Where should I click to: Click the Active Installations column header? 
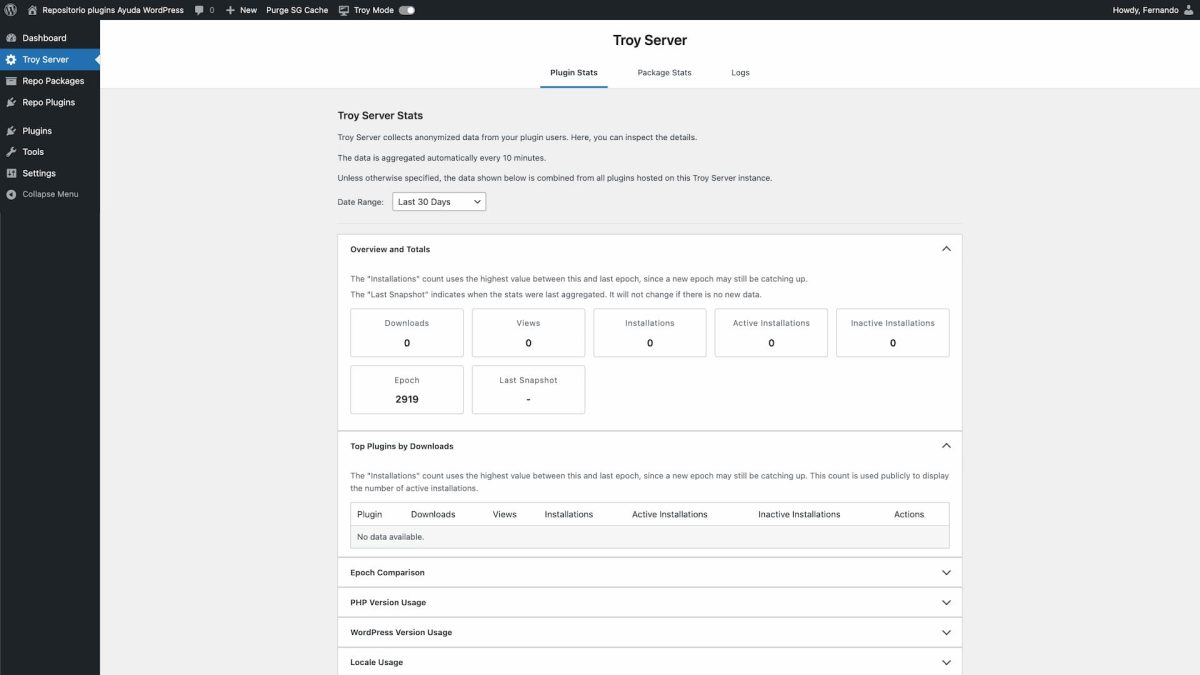pos(670,514)
